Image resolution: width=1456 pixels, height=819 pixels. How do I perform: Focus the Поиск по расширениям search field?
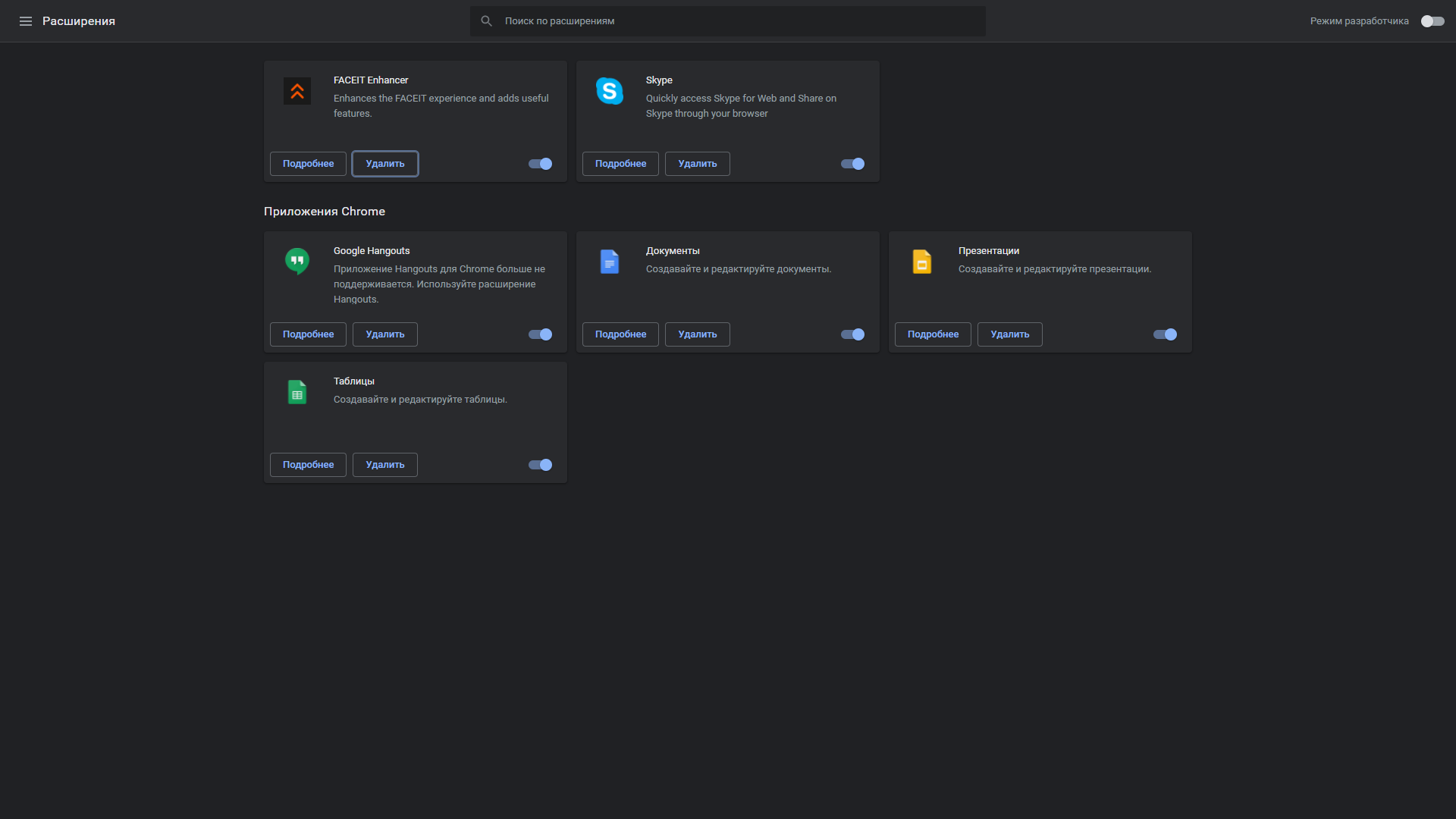click(728, 21)
